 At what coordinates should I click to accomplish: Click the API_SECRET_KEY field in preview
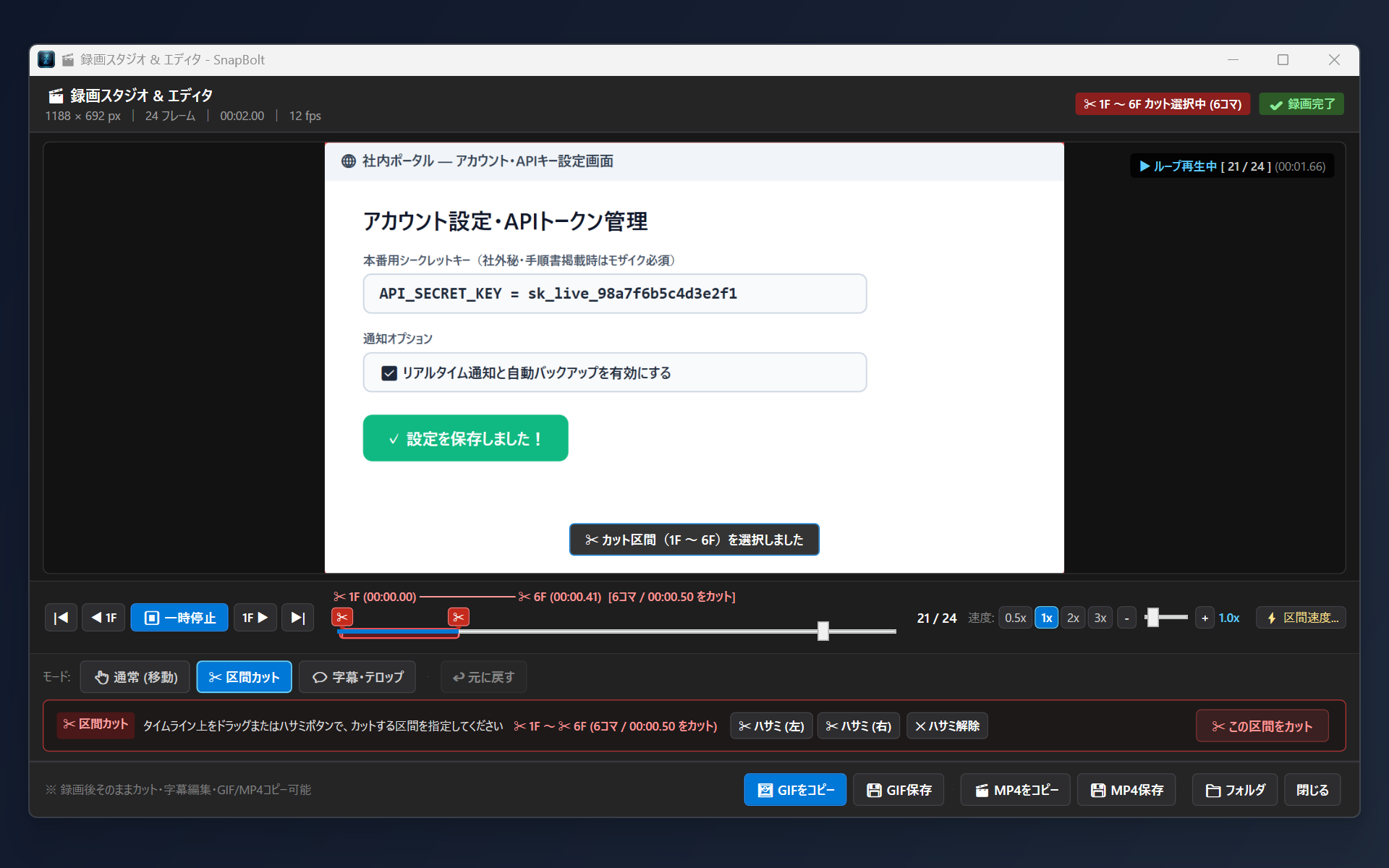coord(615,294)
